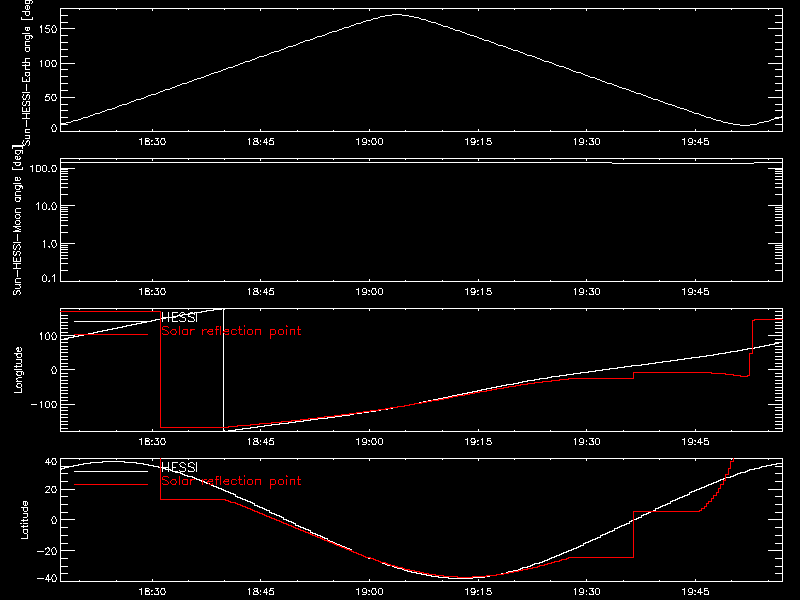800x600 pixels.
Task: Click 'Solar reflection point' legend text in Longitude plot
Action: tap(231, 331)
